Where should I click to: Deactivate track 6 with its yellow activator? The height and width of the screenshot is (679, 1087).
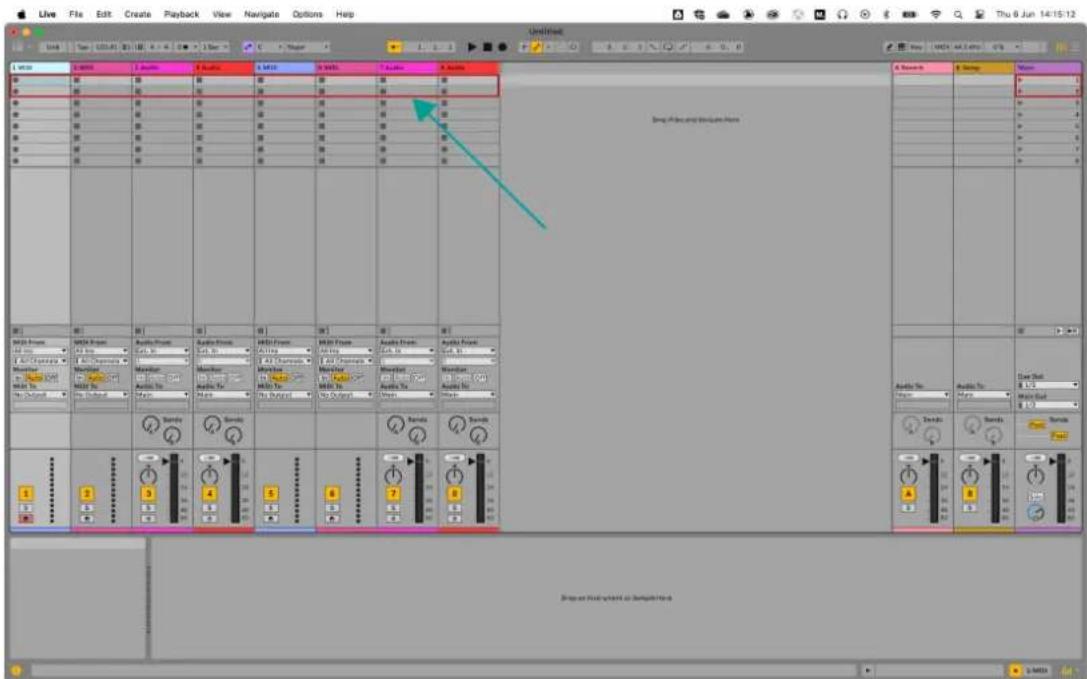(x=332, y=494)
